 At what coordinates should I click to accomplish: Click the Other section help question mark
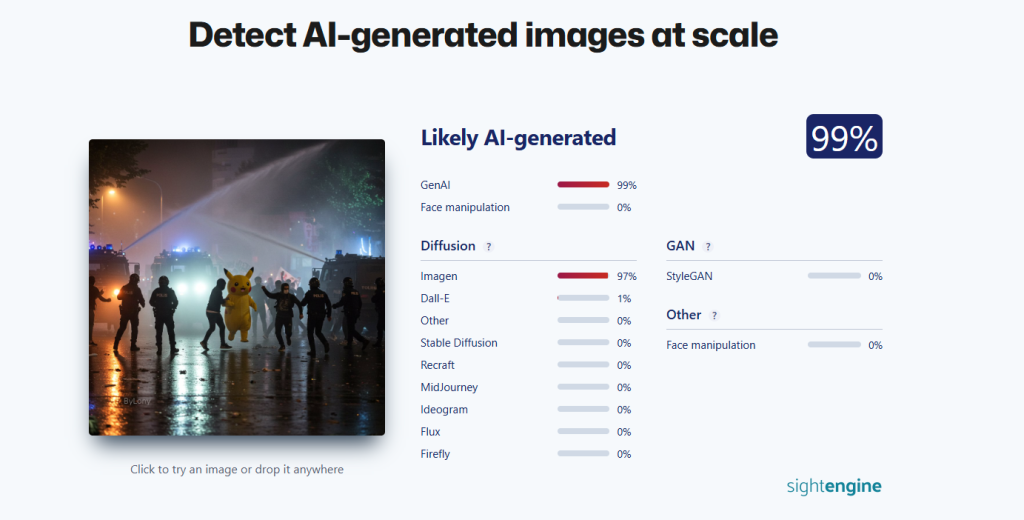coord(714,316)
